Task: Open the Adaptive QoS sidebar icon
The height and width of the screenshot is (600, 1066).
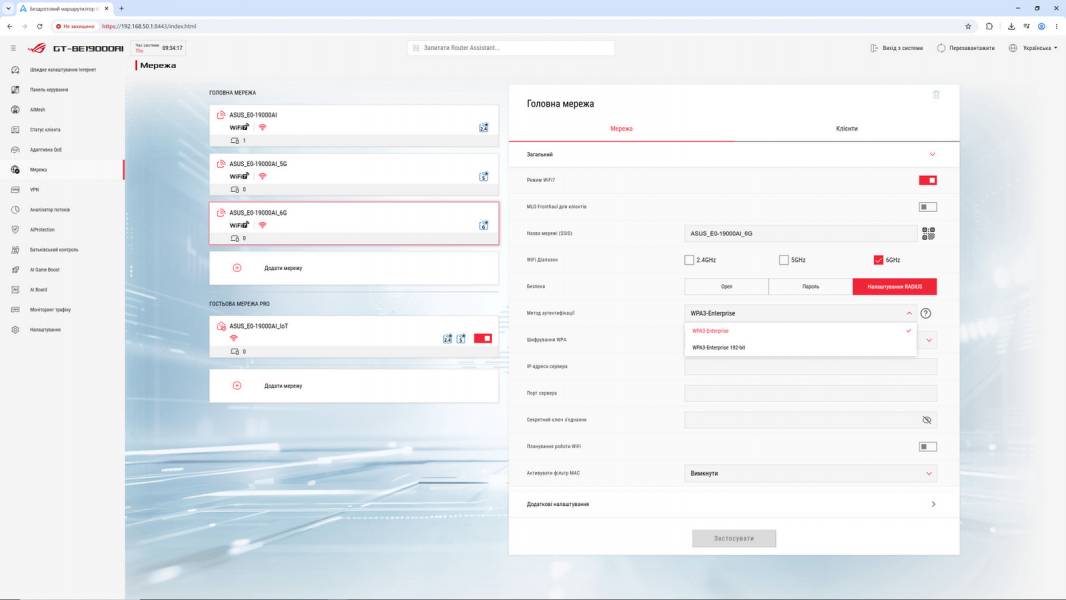Action: (15, 149)
